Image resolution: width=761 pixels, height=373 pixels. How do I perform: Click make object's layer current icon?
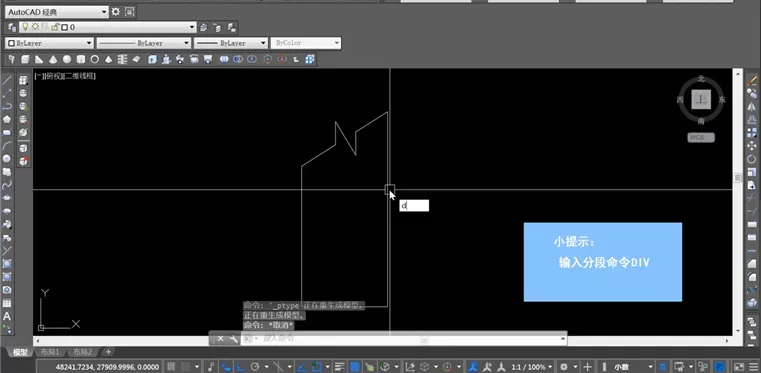(204, 28)
